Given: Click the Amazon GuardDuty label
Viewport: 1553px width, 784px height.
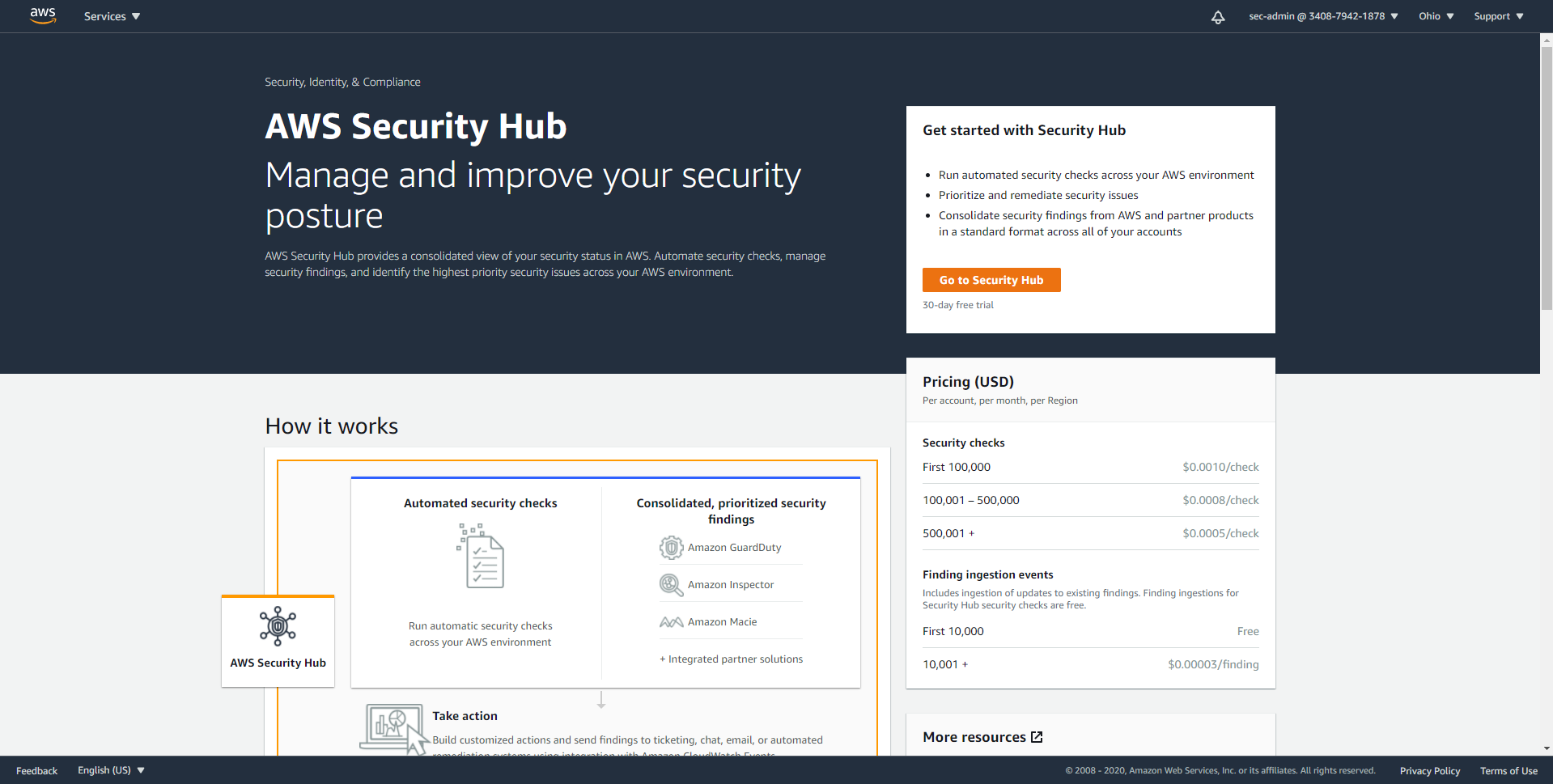Looking at the screenshot, I should [x=735, y=548].
